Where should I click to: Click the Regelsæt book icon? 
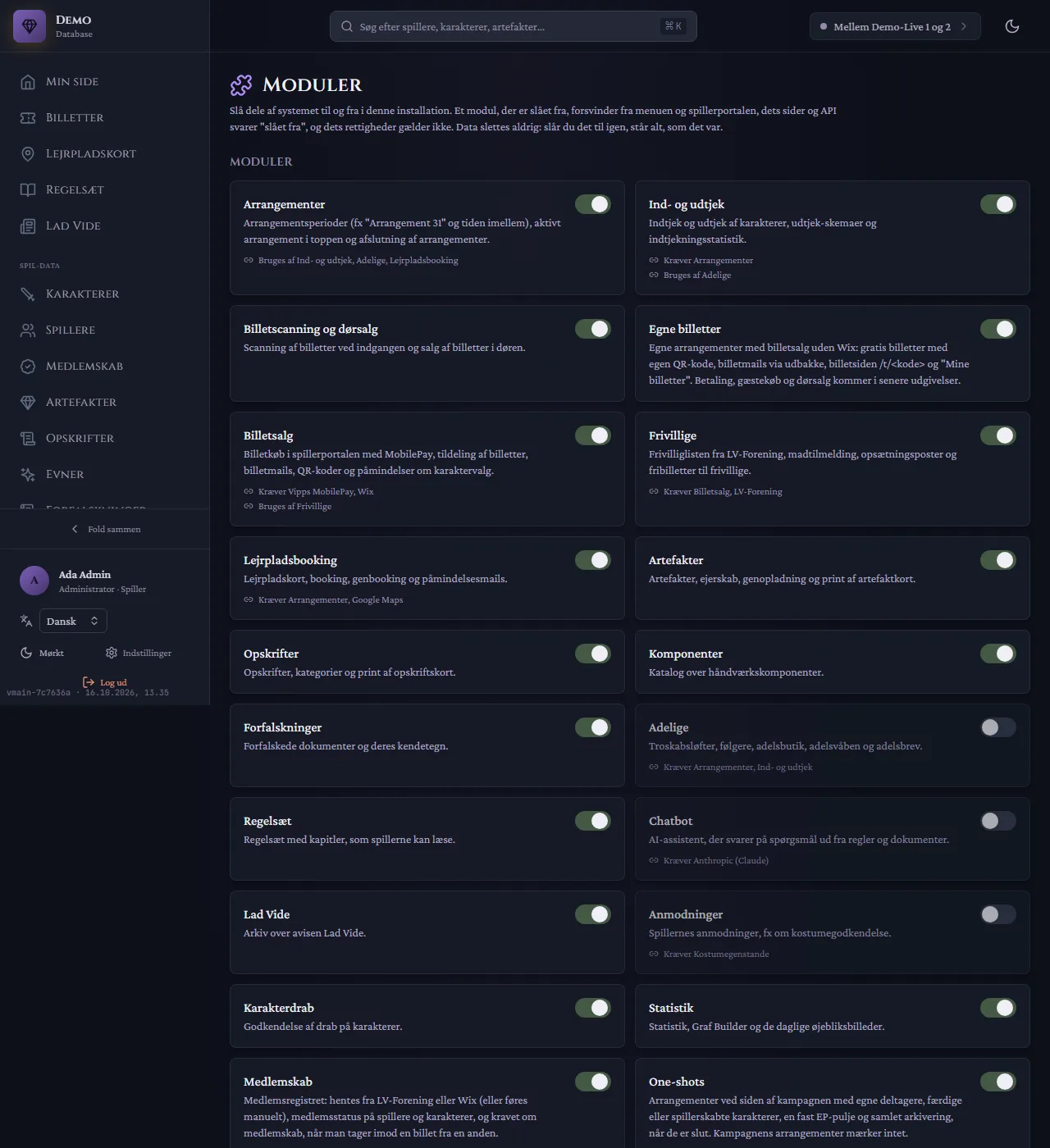pyautogui.click(x=28, y=190)
